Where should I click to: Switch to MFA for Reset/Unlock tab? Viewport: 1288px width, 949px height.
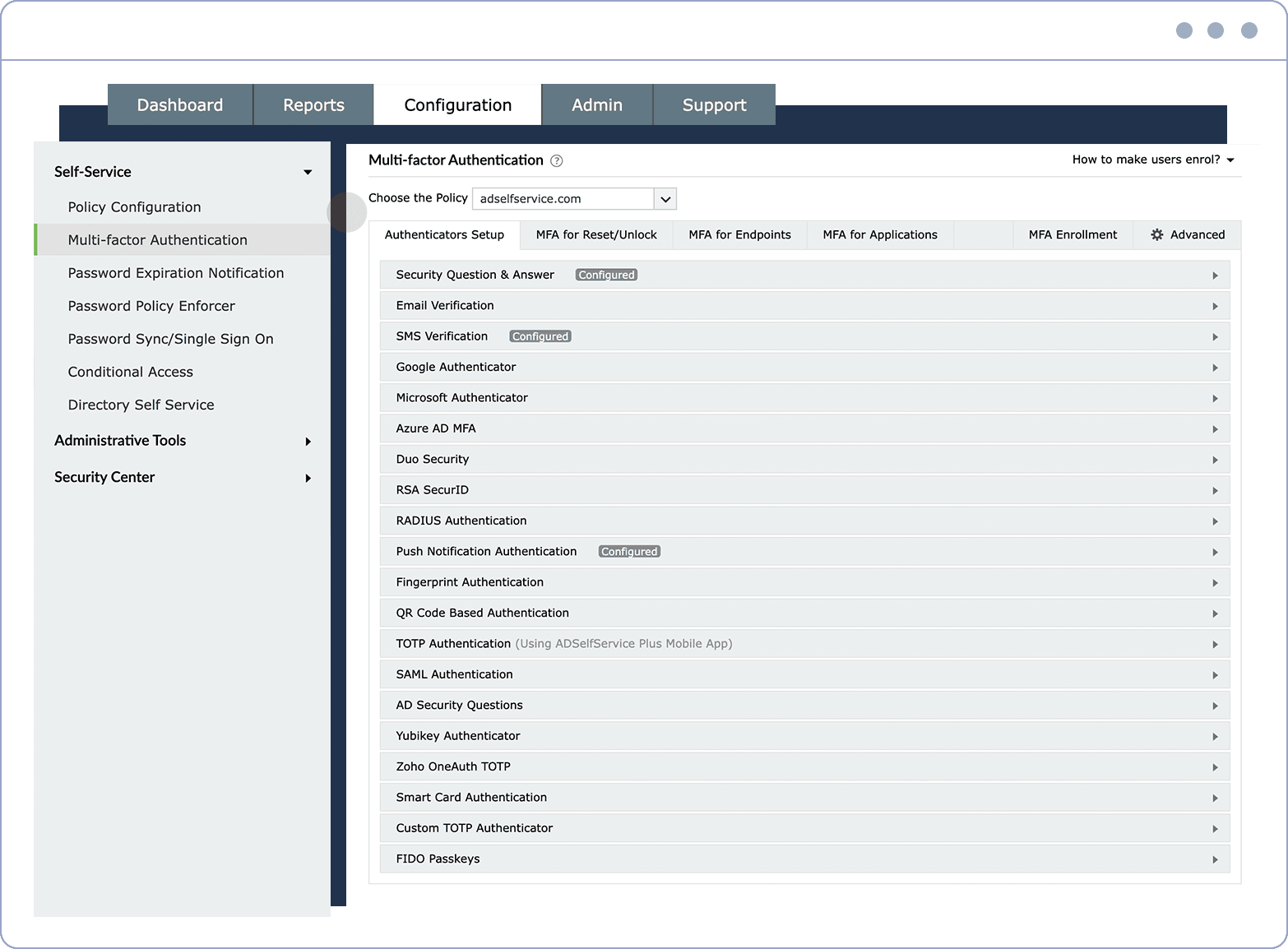[x=596, y=235]
